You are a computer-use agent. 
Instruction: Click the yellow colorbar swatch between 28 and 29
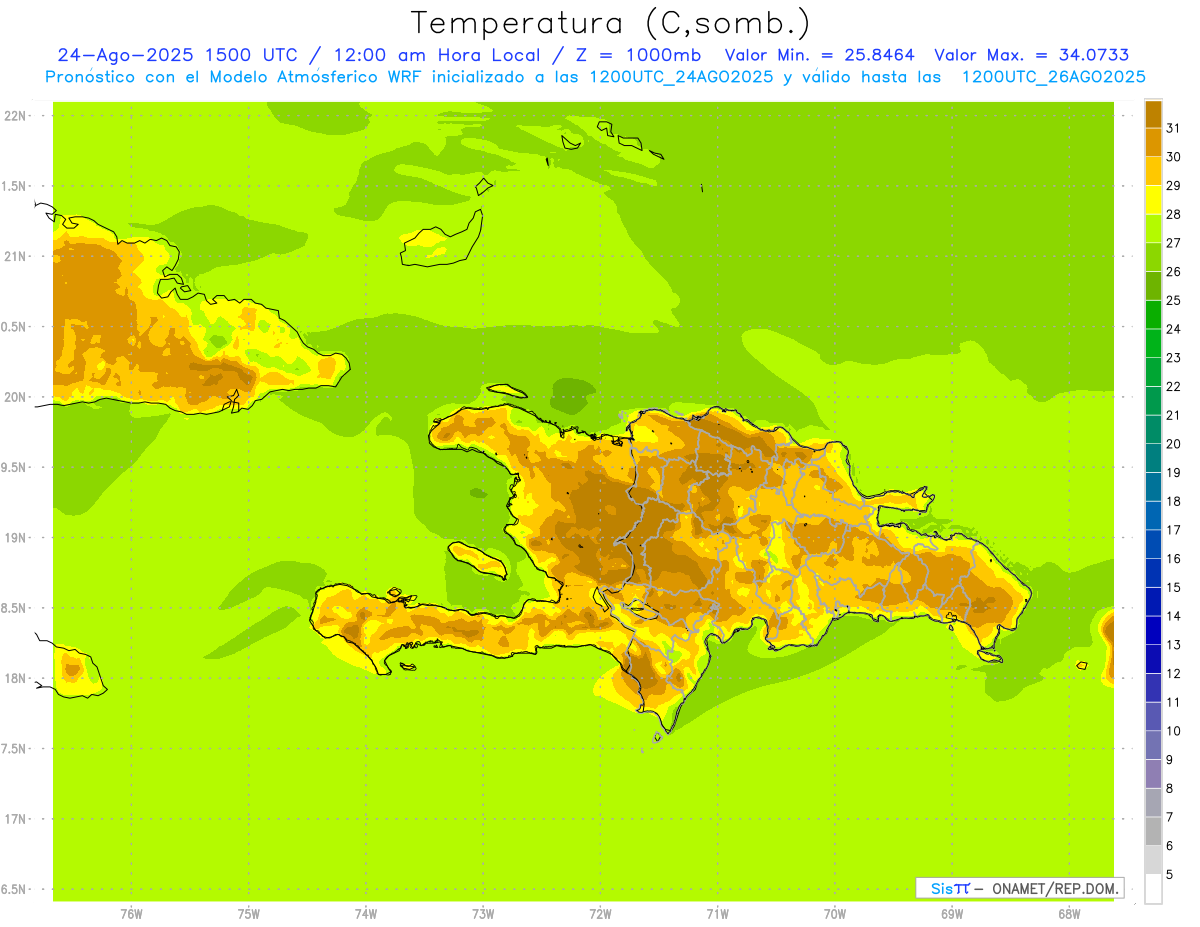1153,200
